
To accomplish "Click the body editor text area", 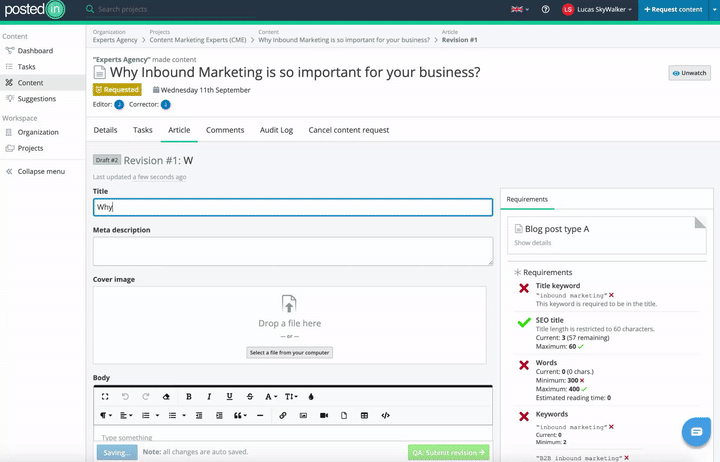I will pyautogui.click(x=293, y=434).
